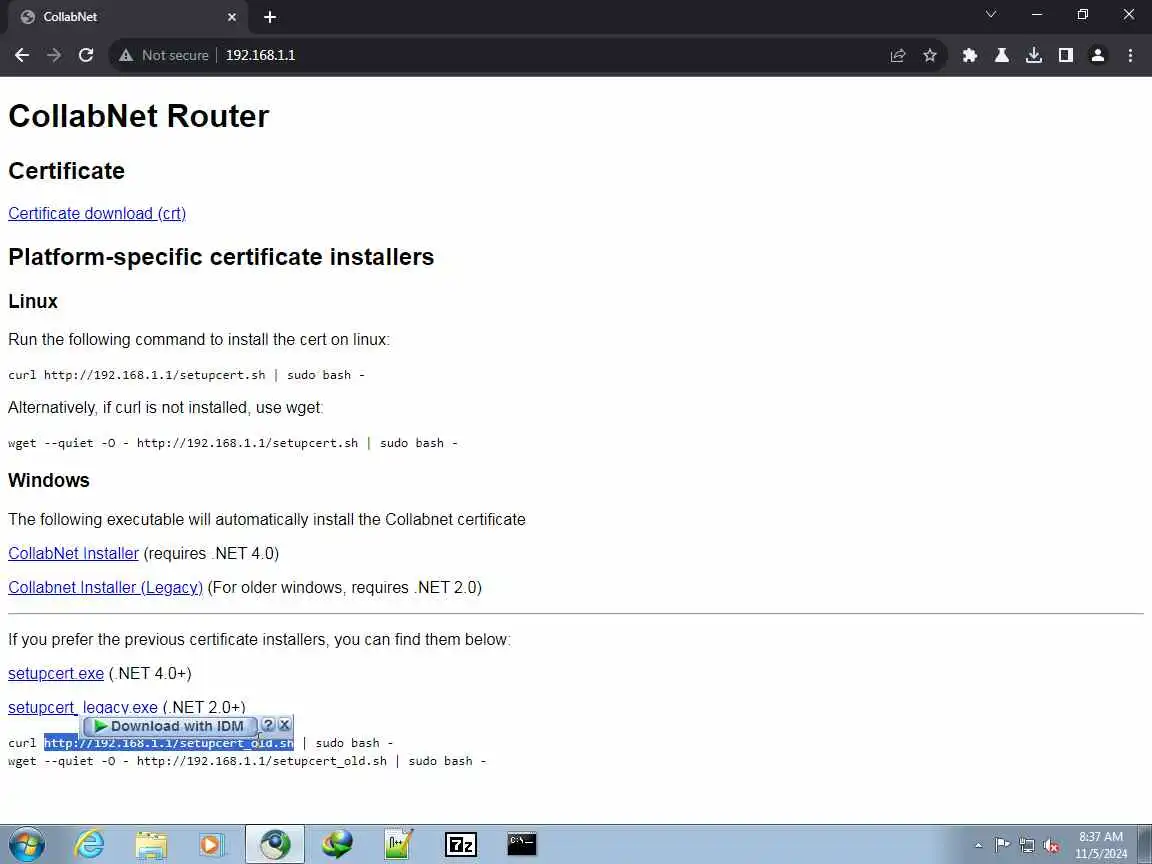1152x864 pixels.
Task: Open the Chrome Labs flask icon
Action: [x=1001, y=55]
